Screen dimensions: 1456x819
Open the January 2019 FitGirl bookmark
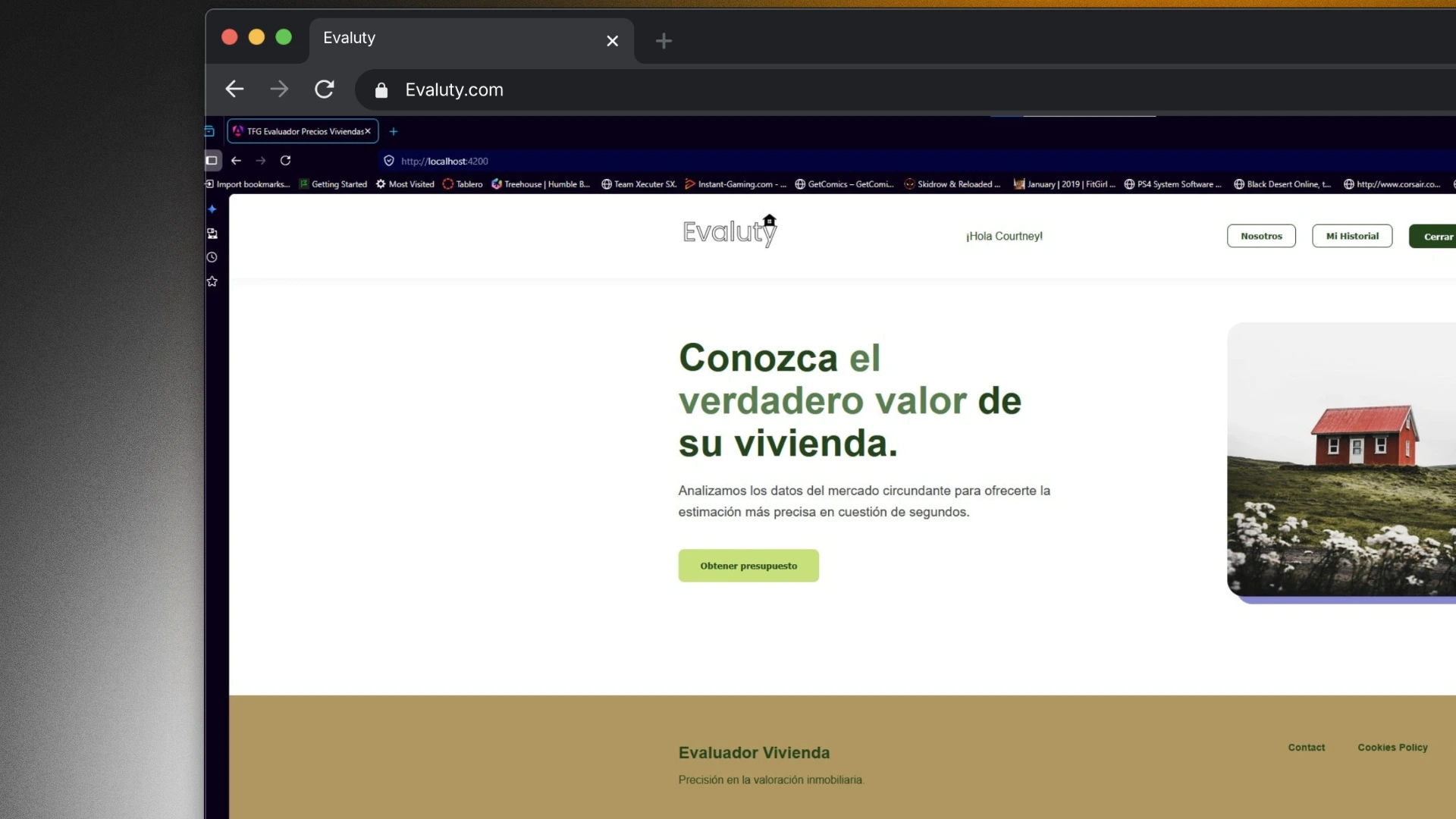coord(1065,184)
